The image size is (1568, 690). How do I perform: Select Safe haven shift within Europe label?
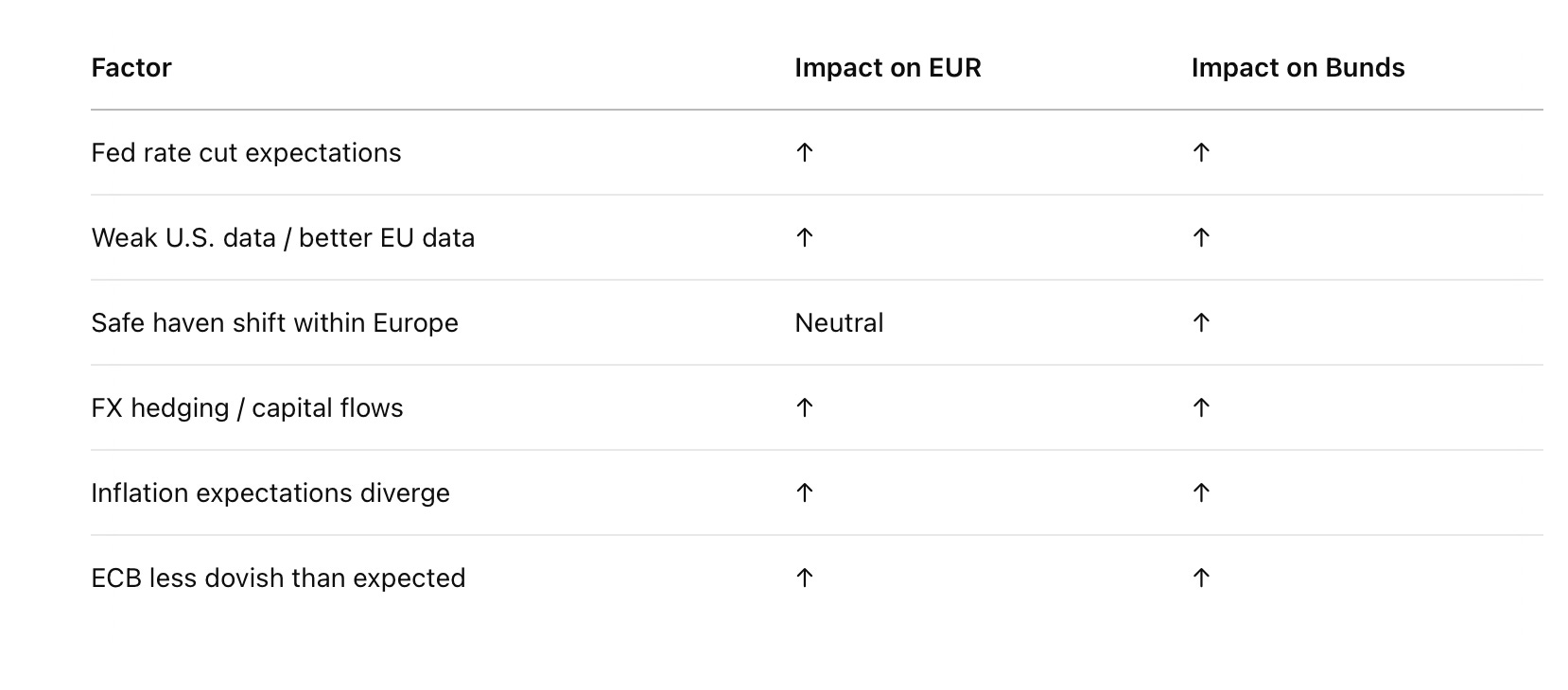tap(274, 323)
